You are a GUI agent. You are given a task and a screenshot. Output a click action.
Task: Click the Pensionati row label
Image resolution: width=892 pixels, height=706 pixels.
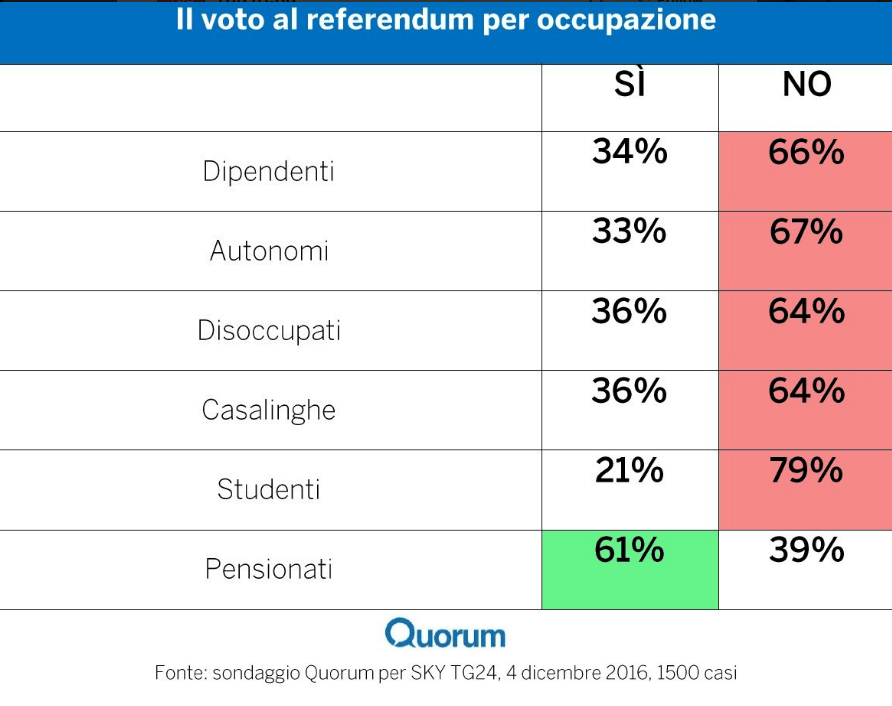(269, 569)
